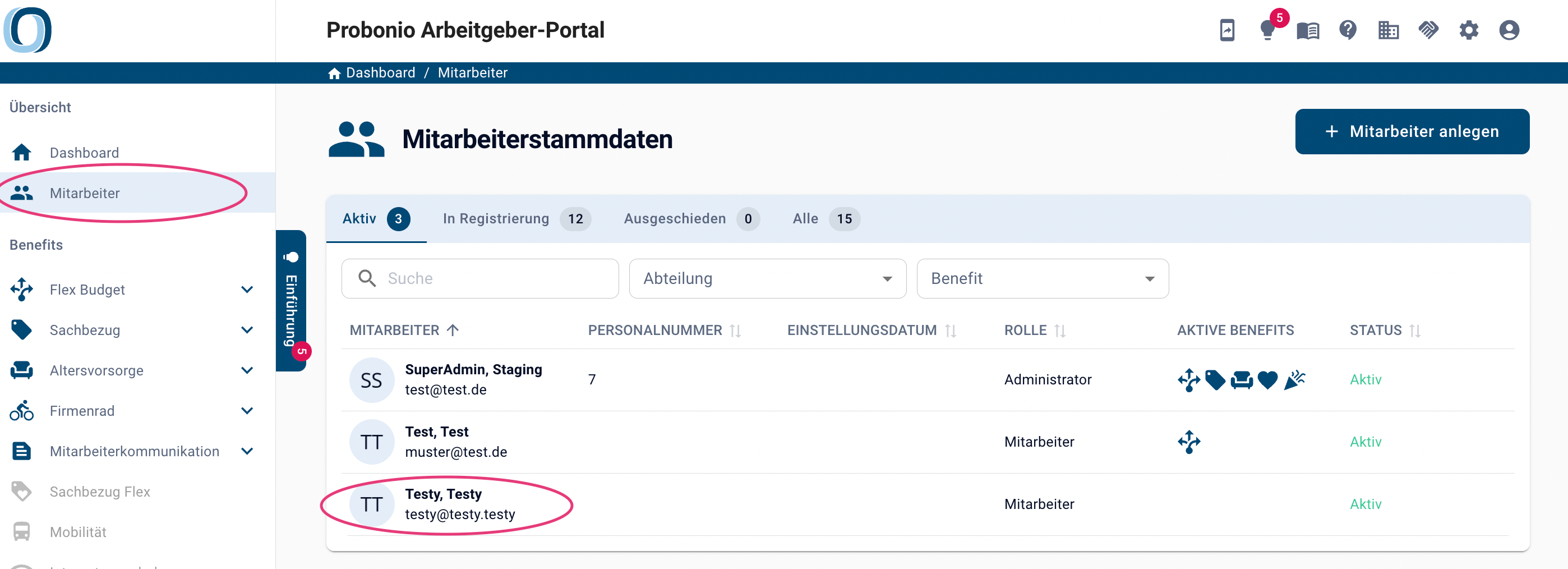The height and width of the screenshot is (569, 1568).
Task: Open the lightbulb tips icon with badge 5
Action: [x=1268, y=30]
